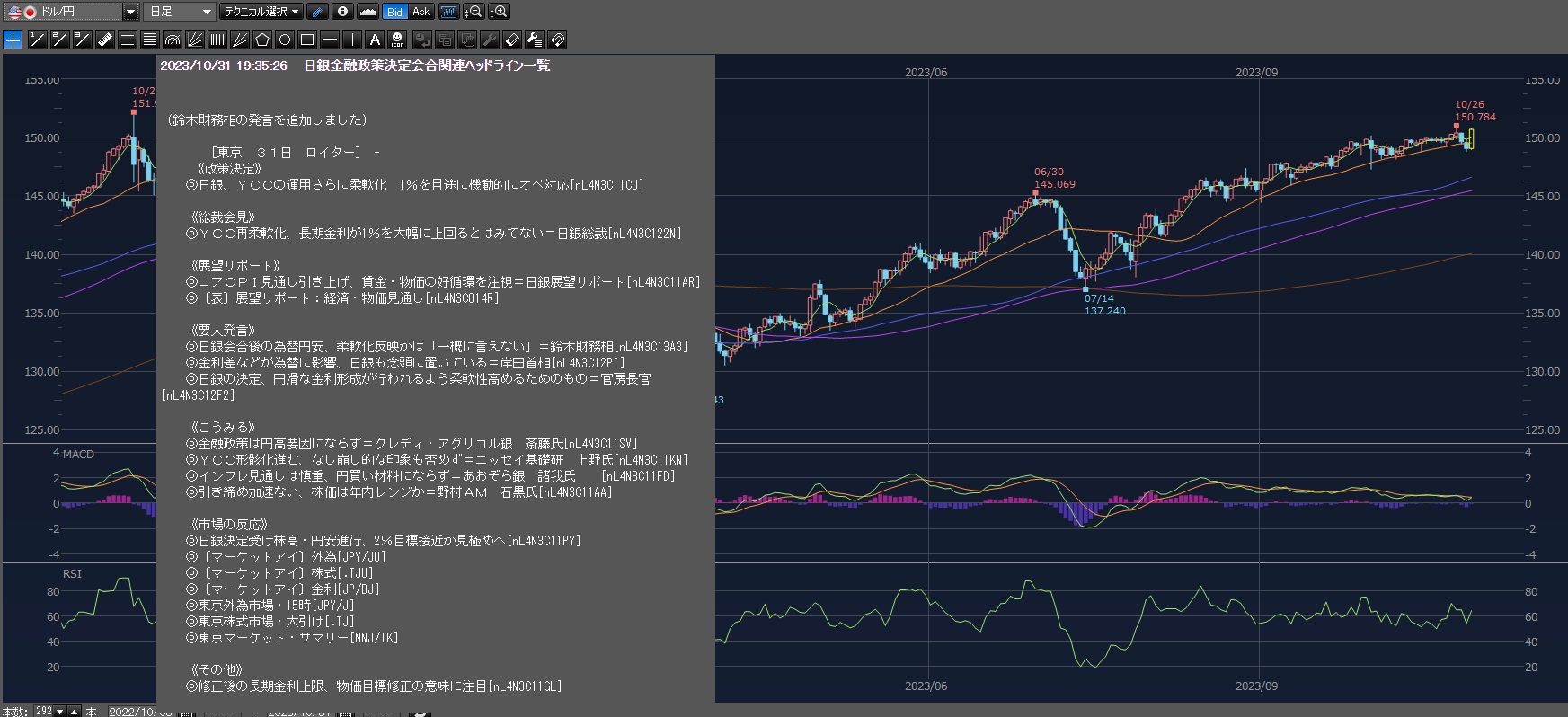Select the horizontal line drawing tool
The image size is (1568, 717).
click(330, 40)
